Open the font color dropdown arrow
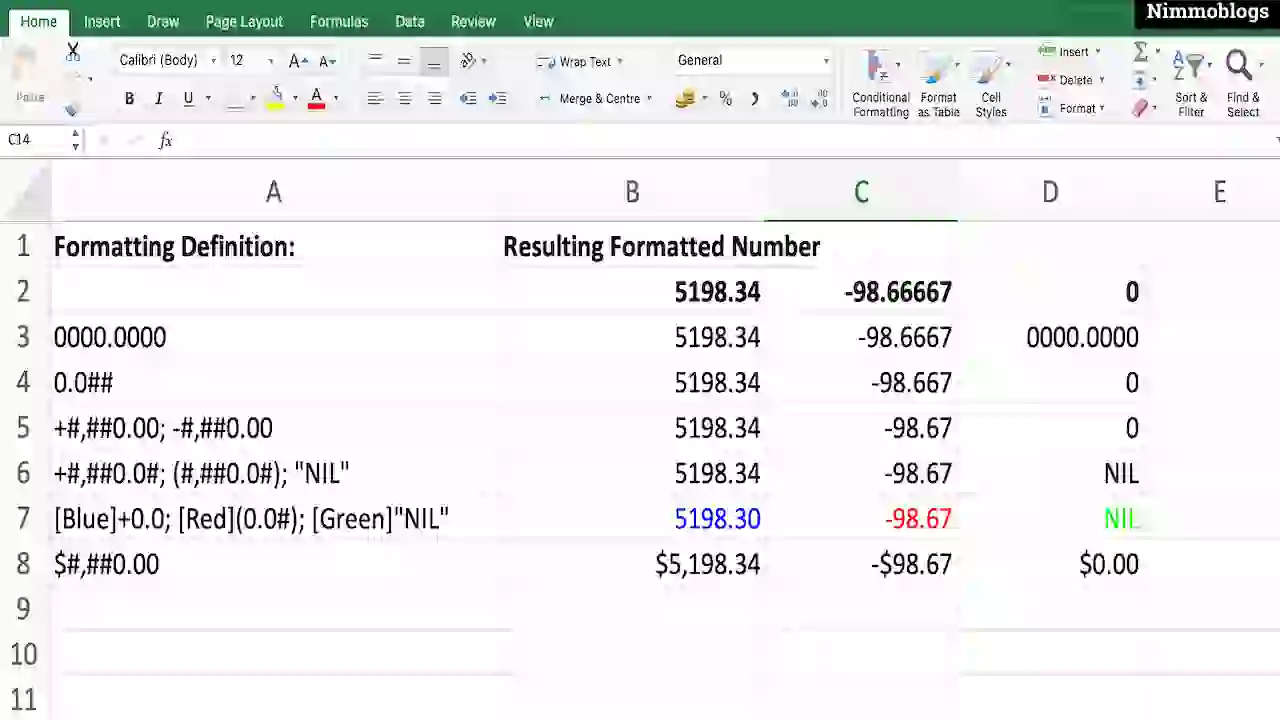The width and height of the screenshot is (1280, 720). [335, 98]
